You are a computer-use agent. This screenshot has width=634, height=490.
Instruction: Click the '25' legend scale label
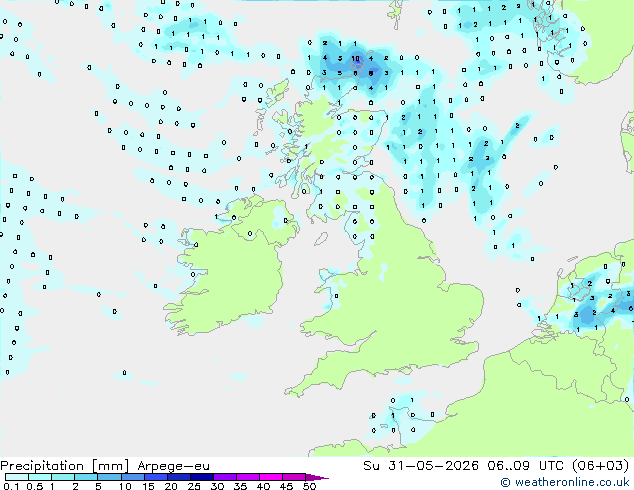point(194,486)
